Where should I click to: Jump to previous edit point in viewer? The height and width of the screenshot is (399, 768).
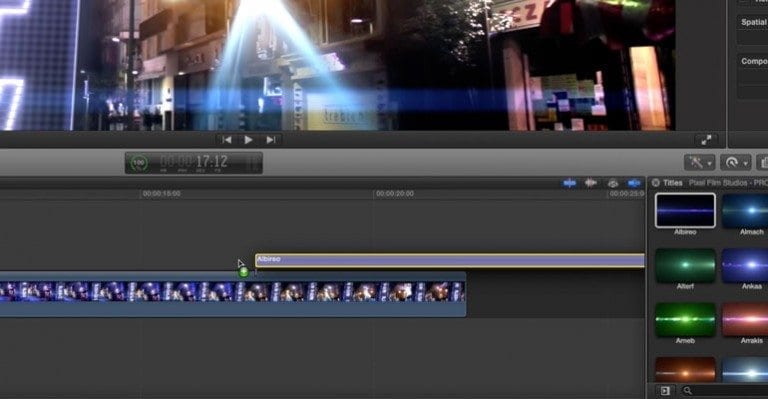227,140
